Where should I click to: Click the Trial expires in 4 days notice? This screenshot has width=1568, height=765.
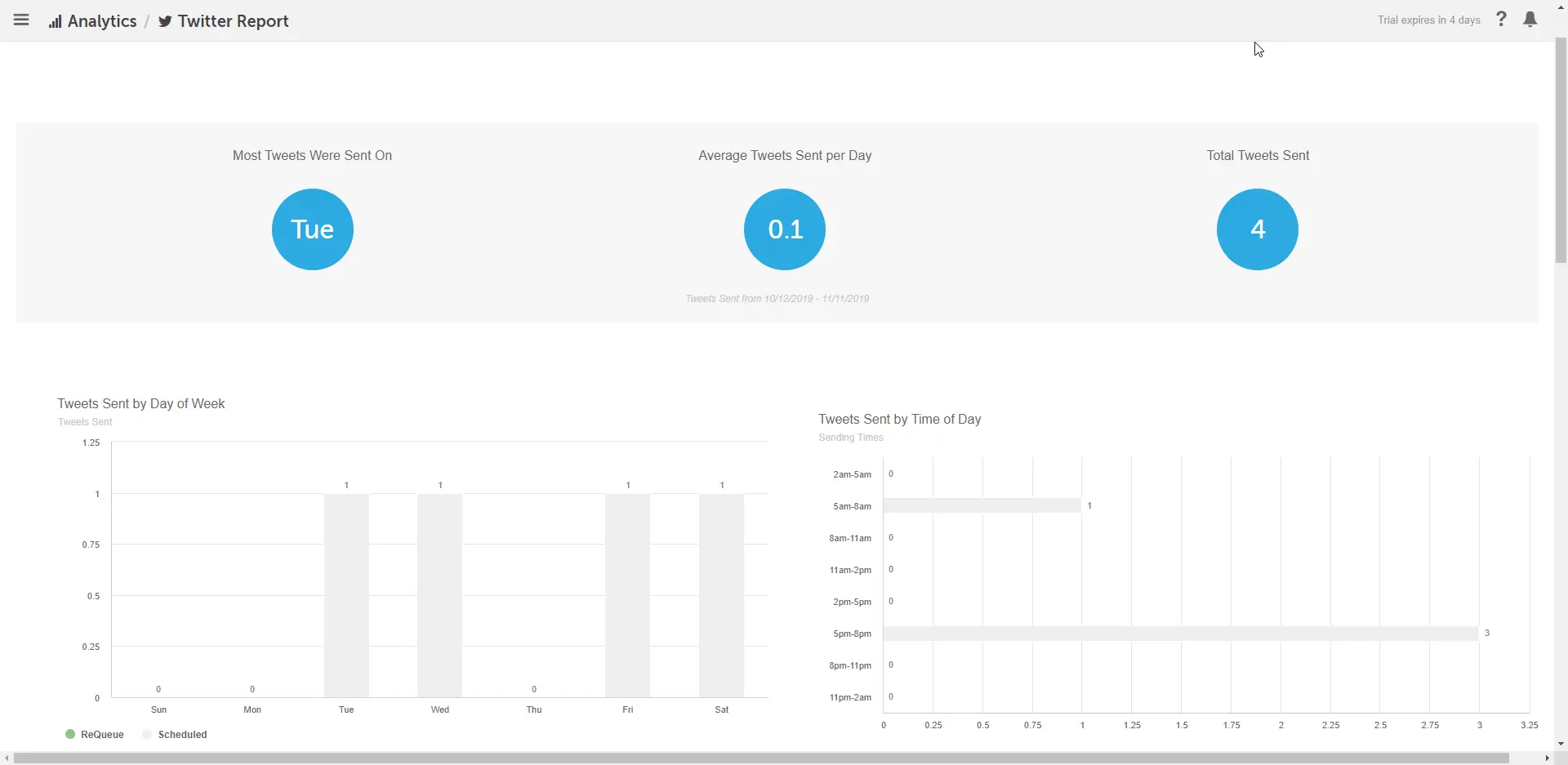click(x=1428, y=20)
